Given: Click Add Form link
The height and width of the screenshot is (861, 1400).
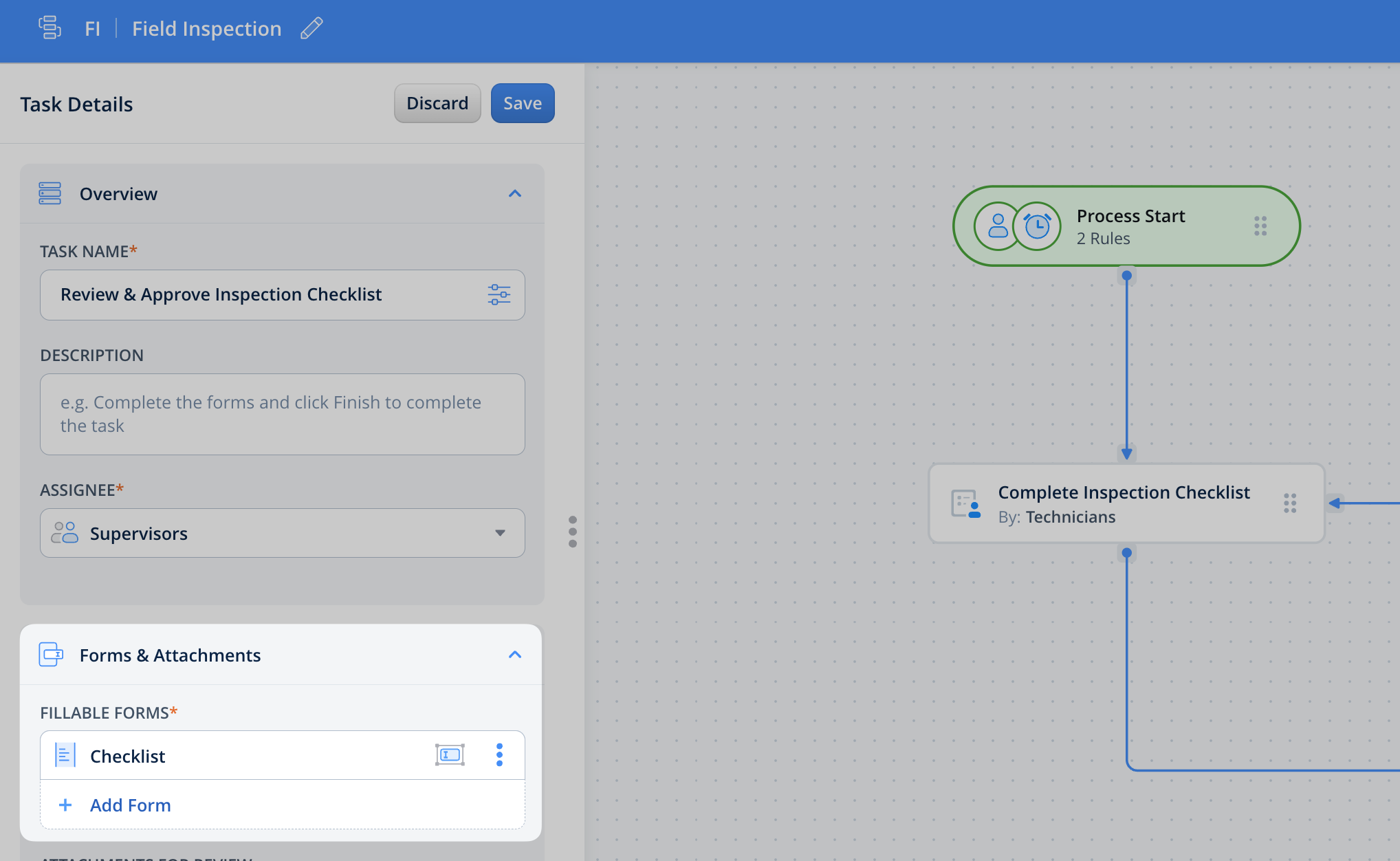Looking at the screenshot, I should (x=130, y=805).
